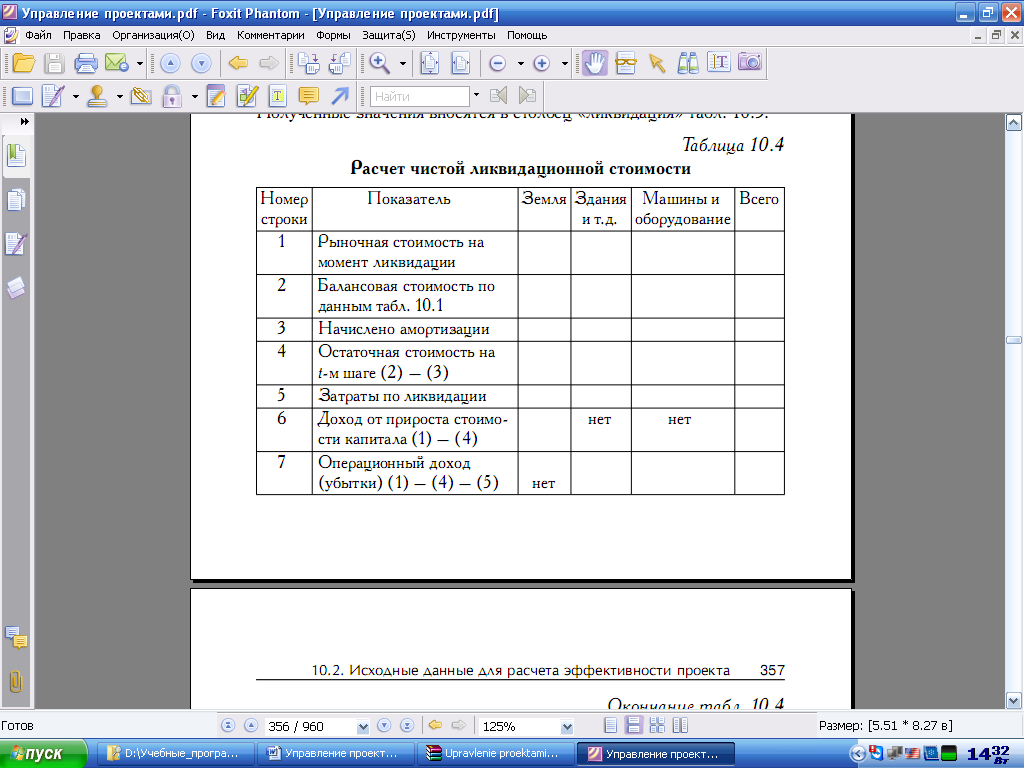Open the Файл menu
This screenshot has width=1024, height=768.
point(39,35)
